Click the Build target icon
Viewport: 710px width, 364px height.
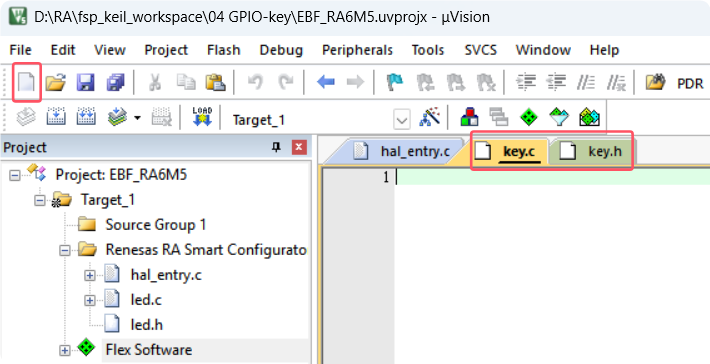point(56,118)
